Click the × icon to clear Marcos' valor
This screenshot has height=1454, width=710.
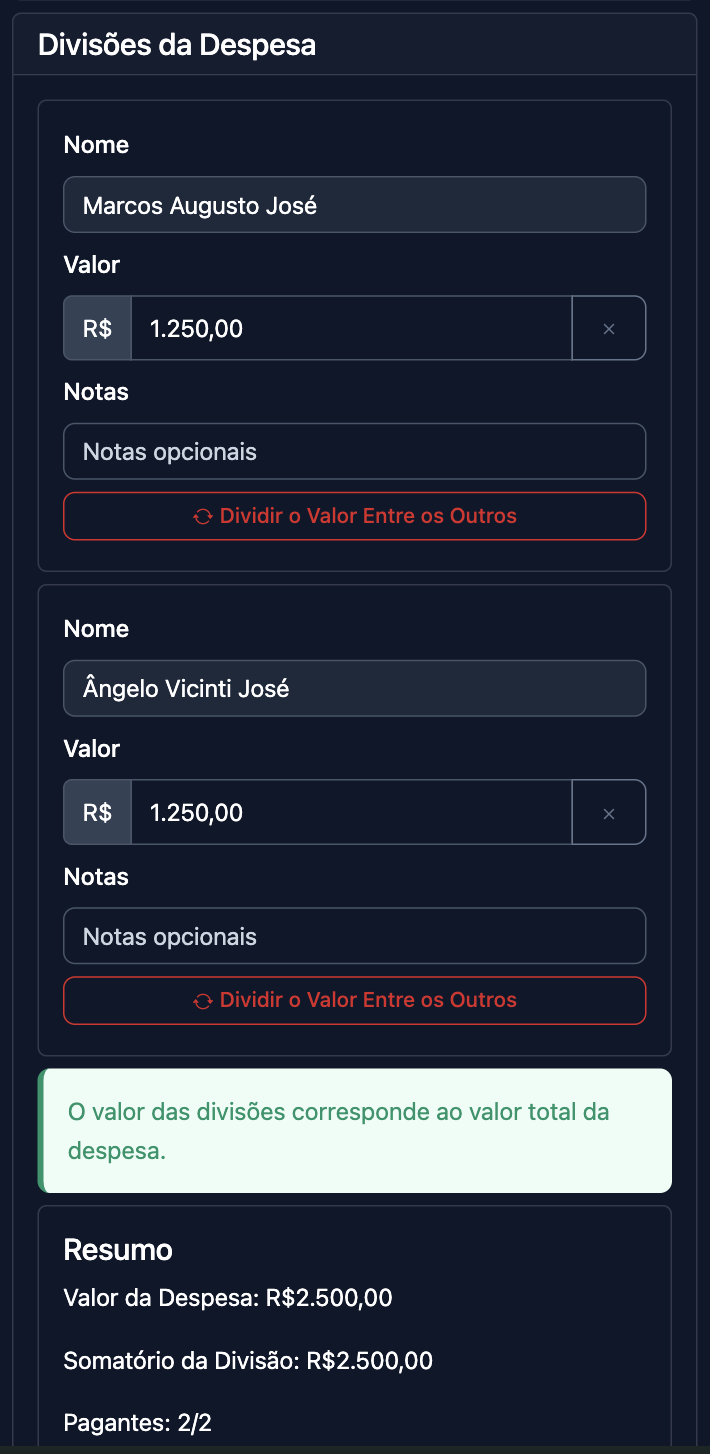(x=608, y=327)
